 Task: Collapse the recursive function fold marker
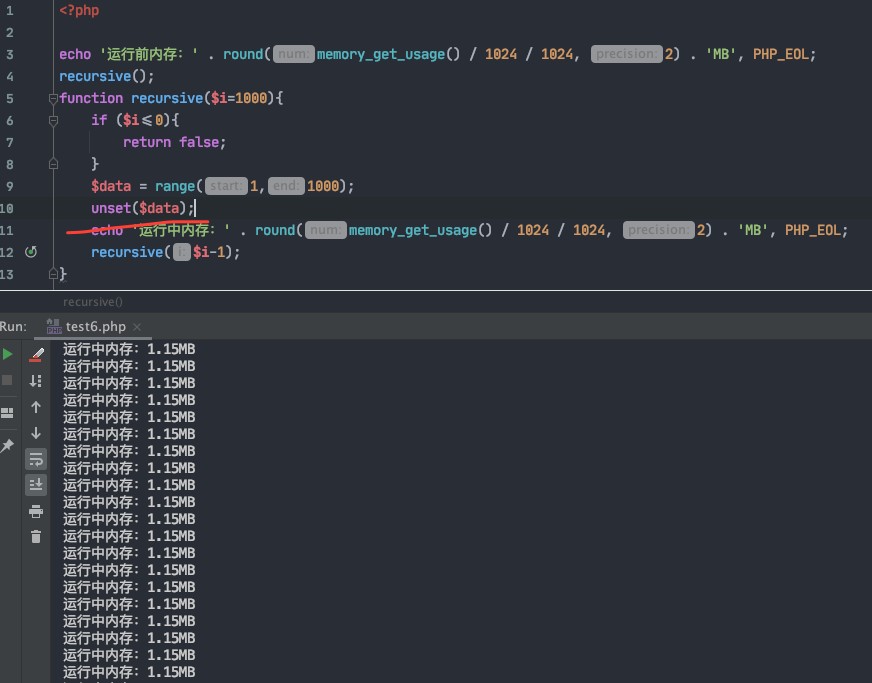[x=53, y=98]
